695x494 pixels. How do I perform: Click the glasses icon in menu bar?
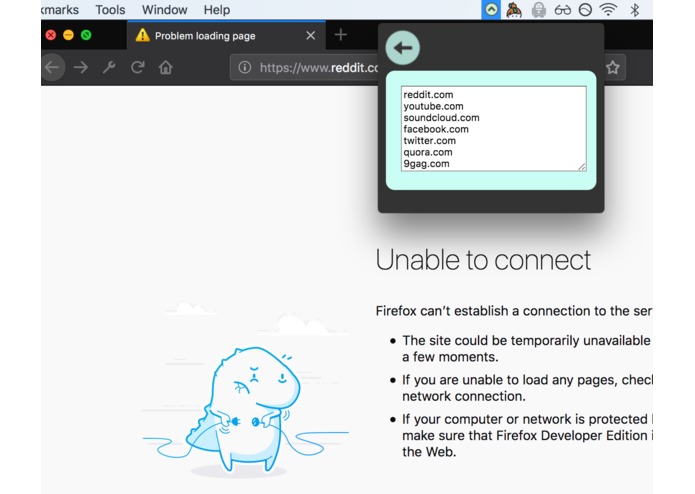click(562, 10)
